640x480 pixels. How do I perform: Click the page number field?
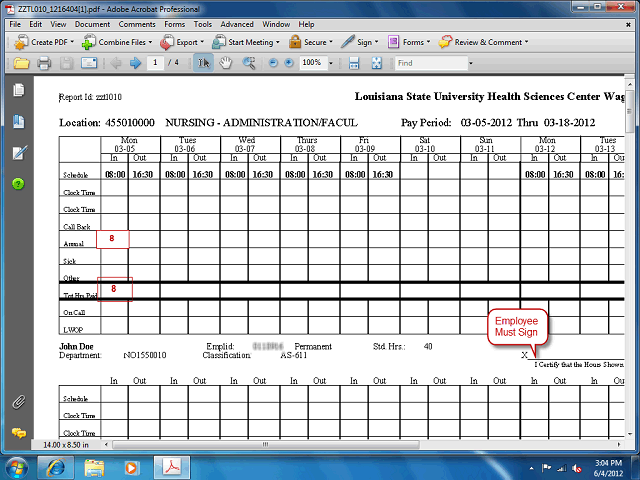point(155,63)
